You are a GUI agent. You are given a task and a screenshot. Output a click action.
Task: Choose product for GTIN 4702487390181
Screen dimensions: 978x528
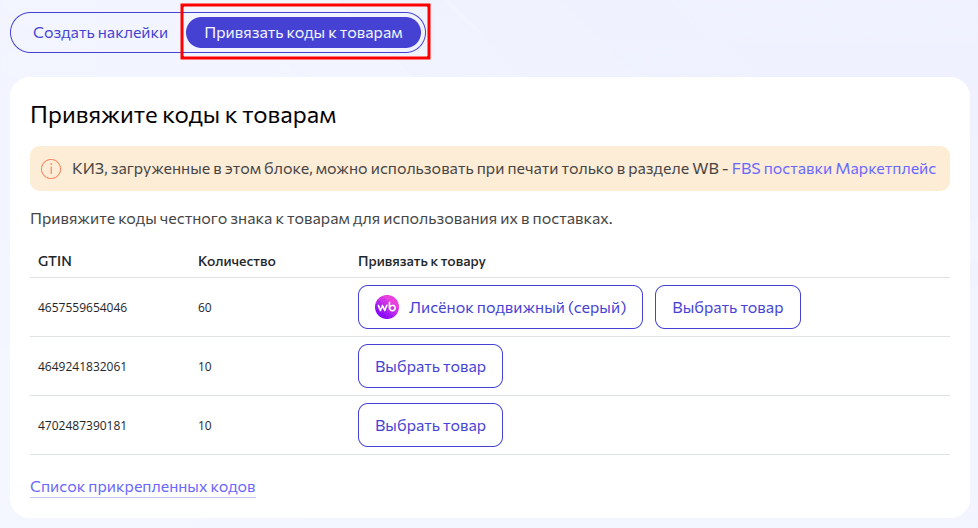(x=430, y=426)
